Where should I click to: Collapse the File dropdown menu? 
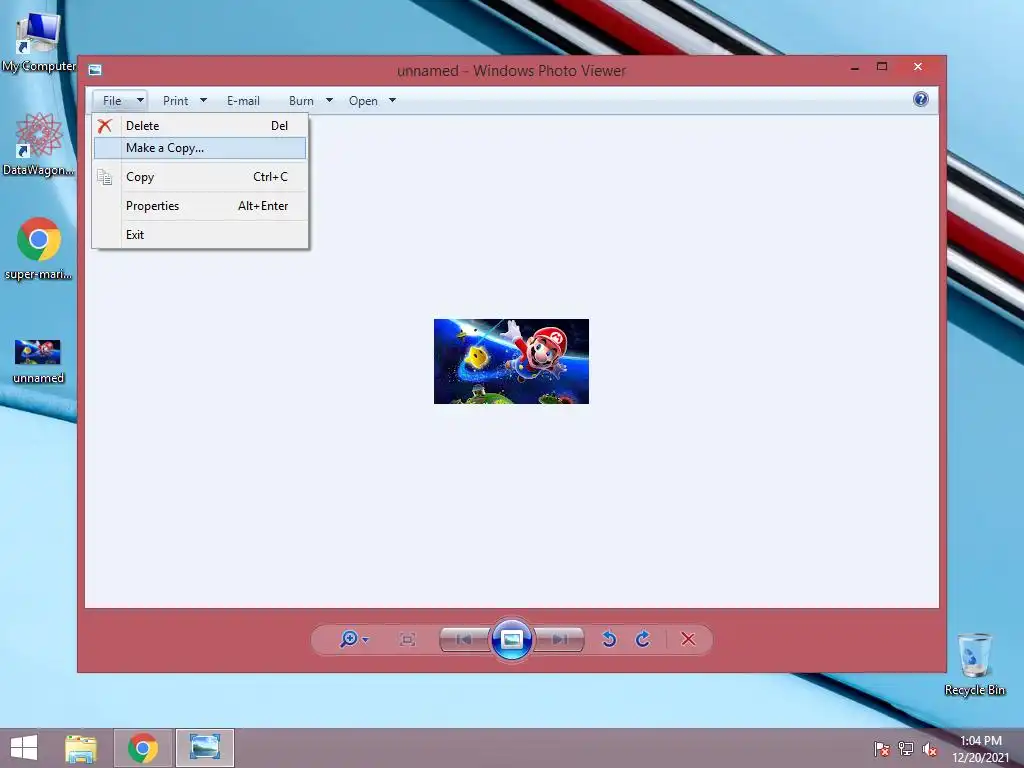[x=120, y=101]
